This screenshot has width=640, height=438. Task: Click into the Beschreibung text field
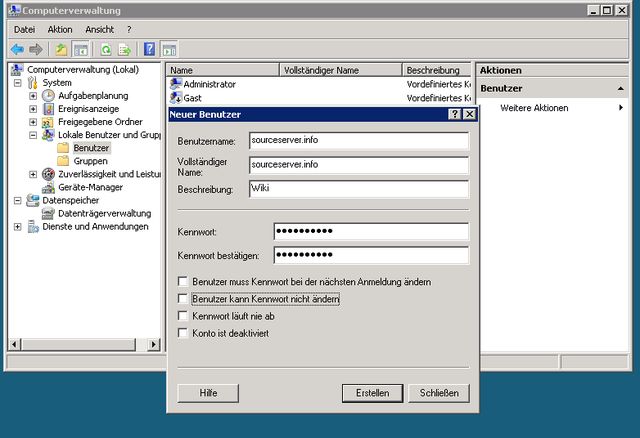(359, 188)
